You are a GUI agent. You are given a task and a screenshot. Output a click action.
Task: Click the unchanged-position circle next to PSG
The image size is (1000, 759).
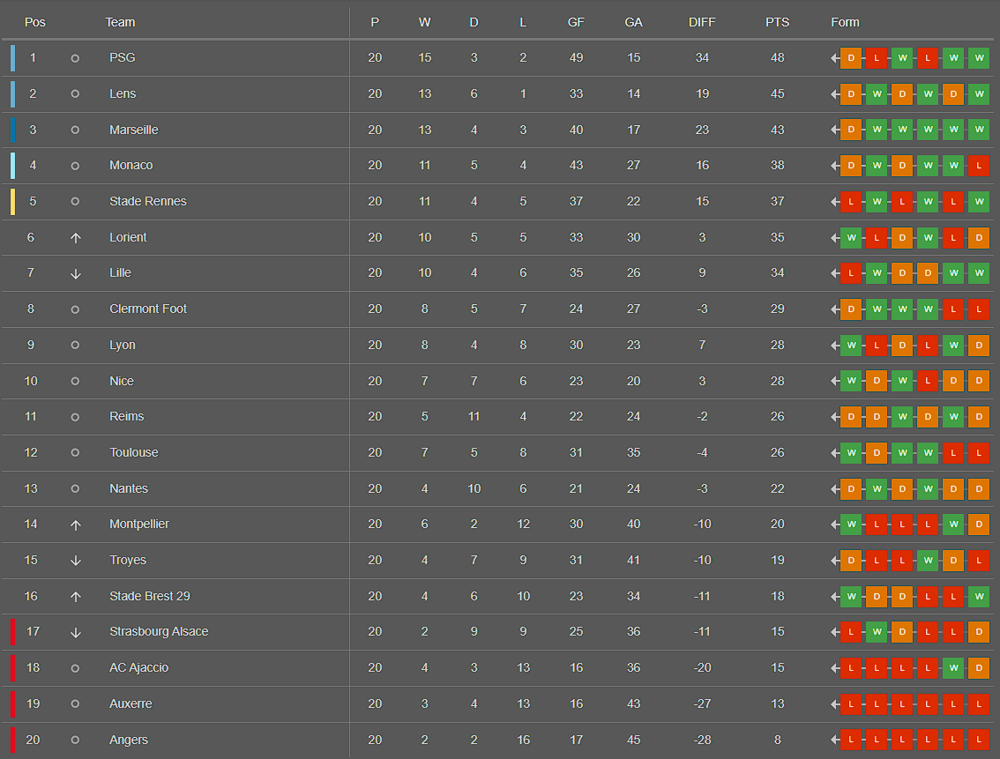point(75,58)
